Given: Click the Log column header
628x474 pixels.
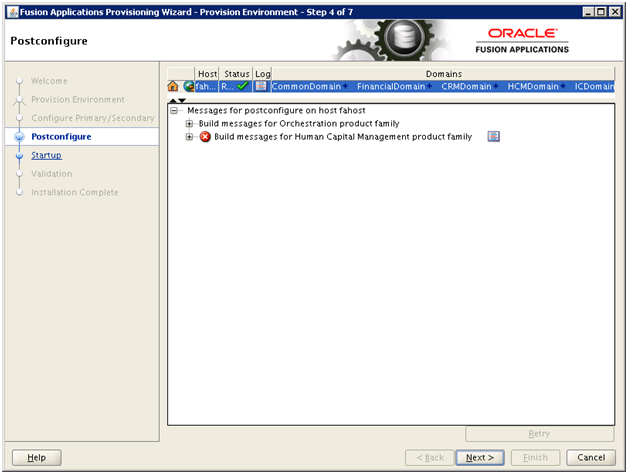Looking at the screenshot, I should [x=263, y=74].
